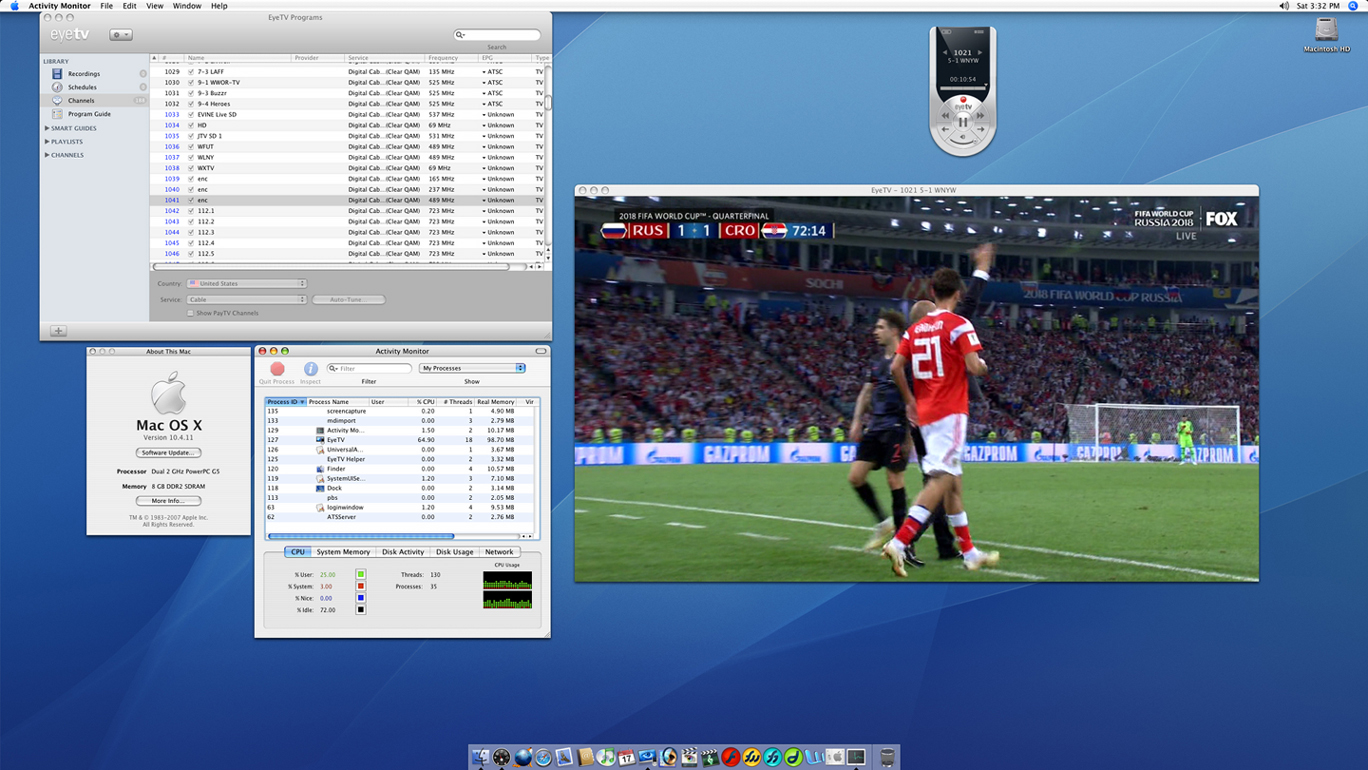Open My Processes show dropdown
This screenshot has height=770, width=1368.
point(472,368)
